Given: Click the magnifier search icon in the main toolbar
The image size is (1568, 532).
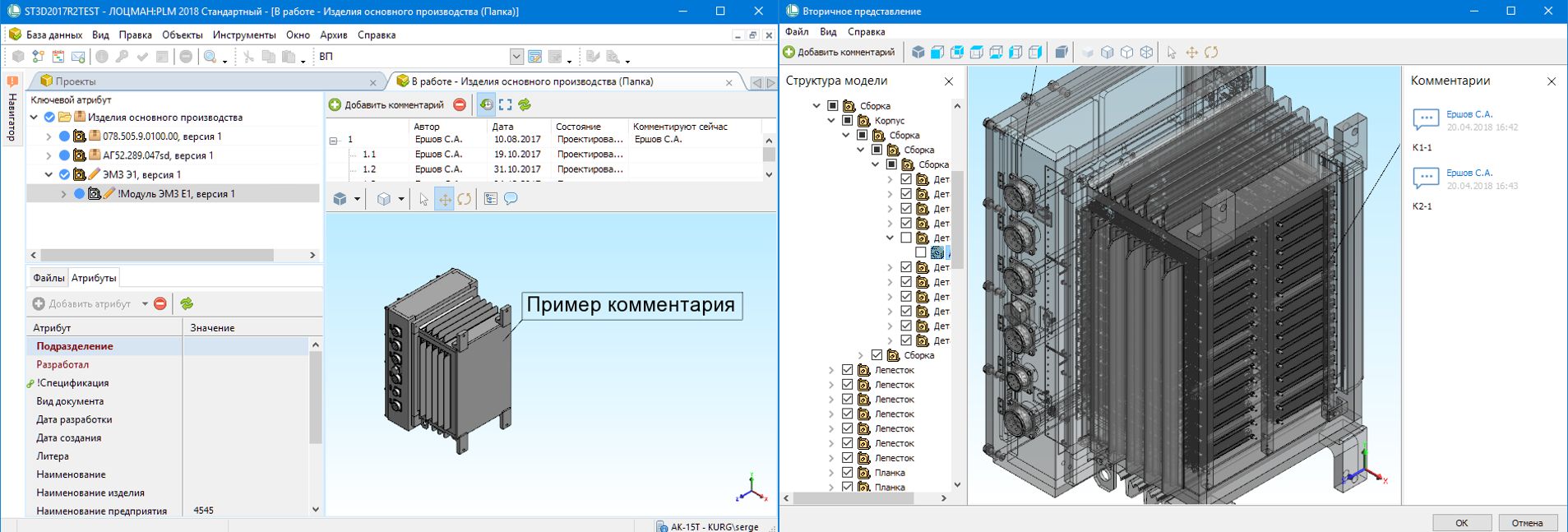Looking at the screenshot, I should [210, 57].
